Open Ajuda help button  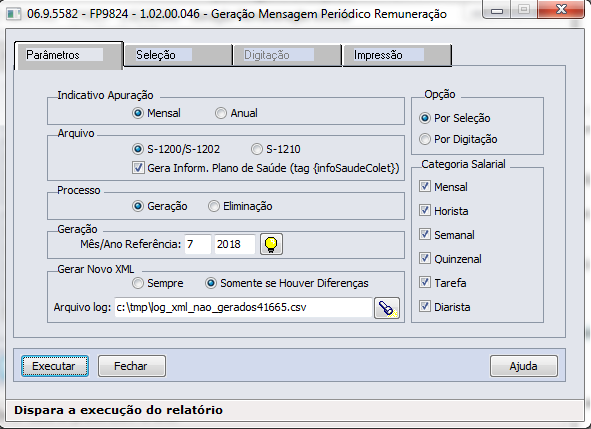[x=524, y=366]
